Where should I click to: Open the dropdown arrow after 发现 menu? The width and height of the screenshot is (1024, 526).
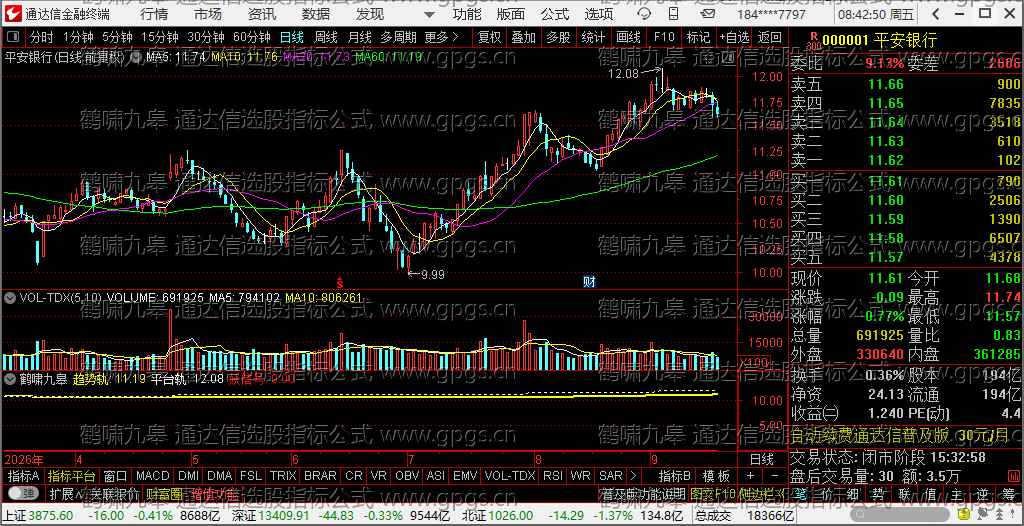click(x=428, y=14)
